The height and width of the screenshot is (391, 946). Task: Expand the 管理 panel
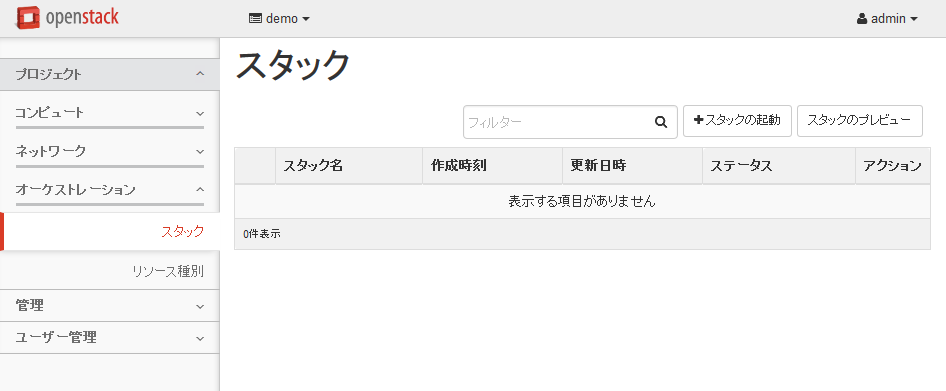point(110,306)
